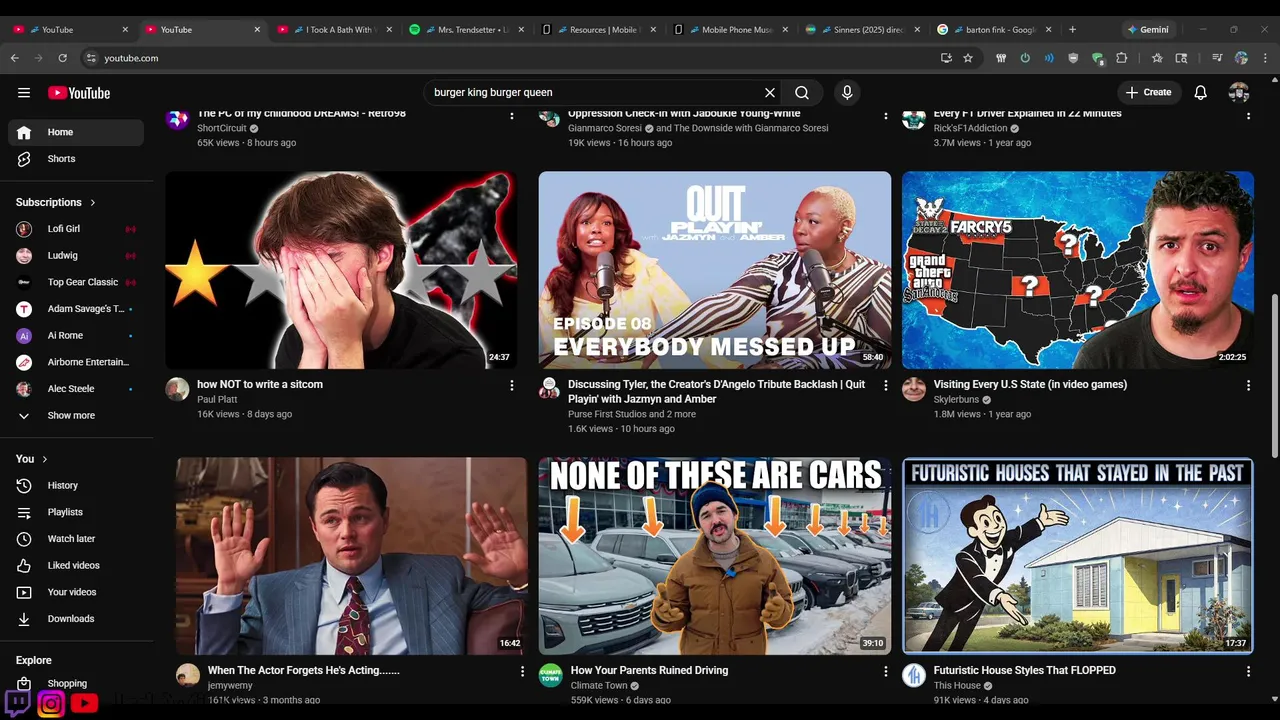This screenshot has height=720, width=1280.
Task: Click the YouTube logo
Action: (x=79, y=93)
